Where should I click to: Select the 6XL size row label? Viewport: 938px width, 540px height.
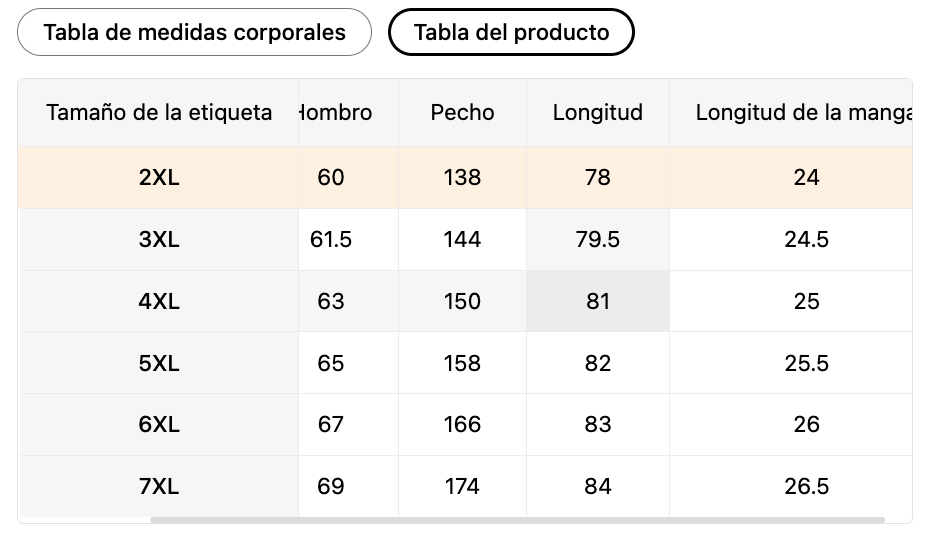[x=159, y=425]
